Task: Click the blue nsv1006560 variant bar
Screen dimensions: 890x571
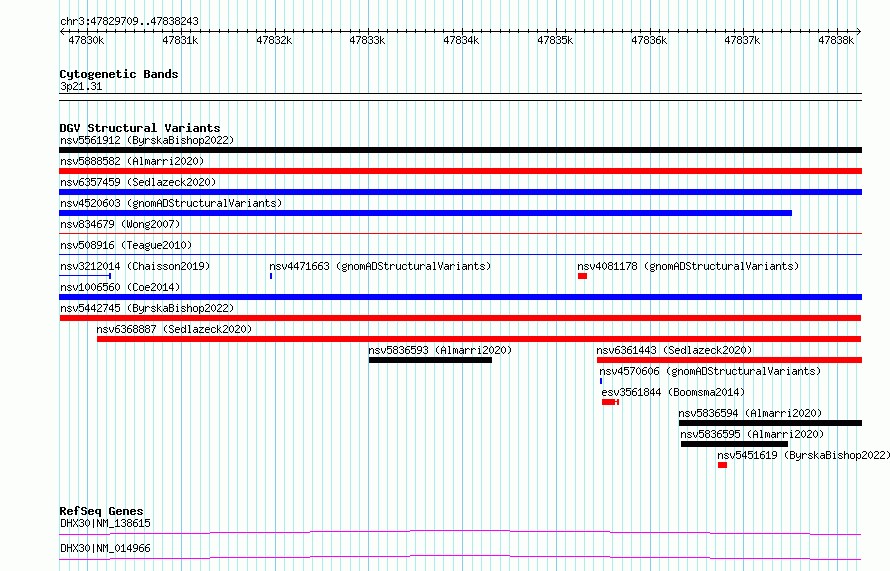Action: pyautogui.click(x=460, y=297)
